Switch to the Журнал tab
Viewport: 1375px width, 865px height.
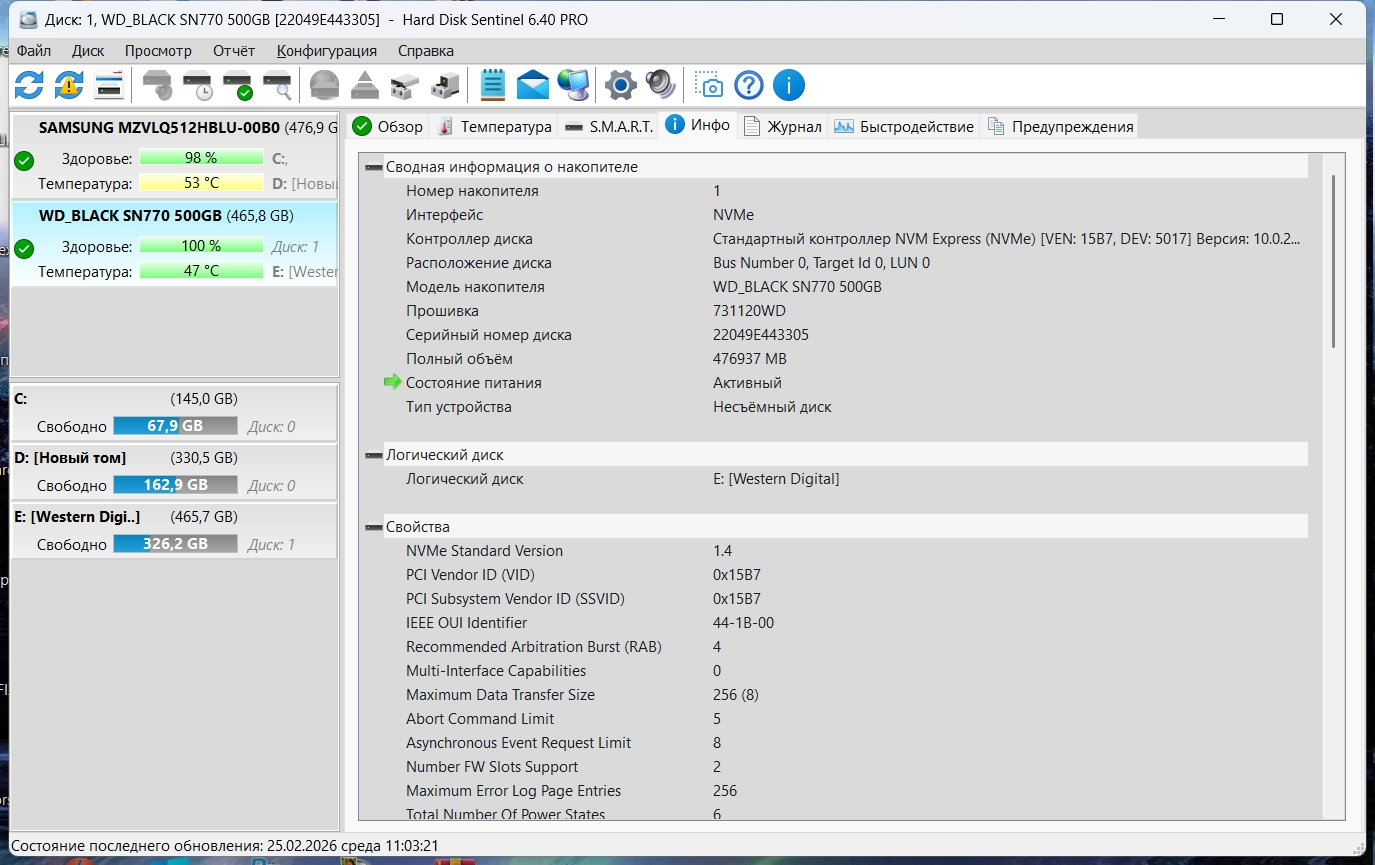(783, 127)
